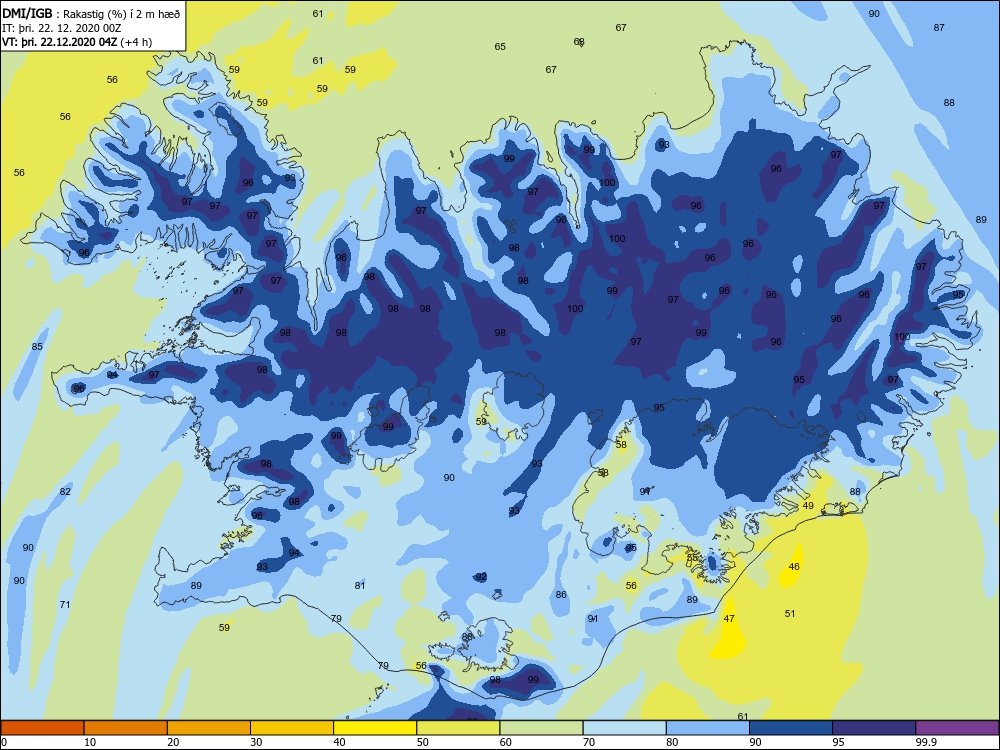Click the '10' tick label on the legend
Image resolution: width=1000 pixels, height=750 pixels.
click(x=90, y=742)
